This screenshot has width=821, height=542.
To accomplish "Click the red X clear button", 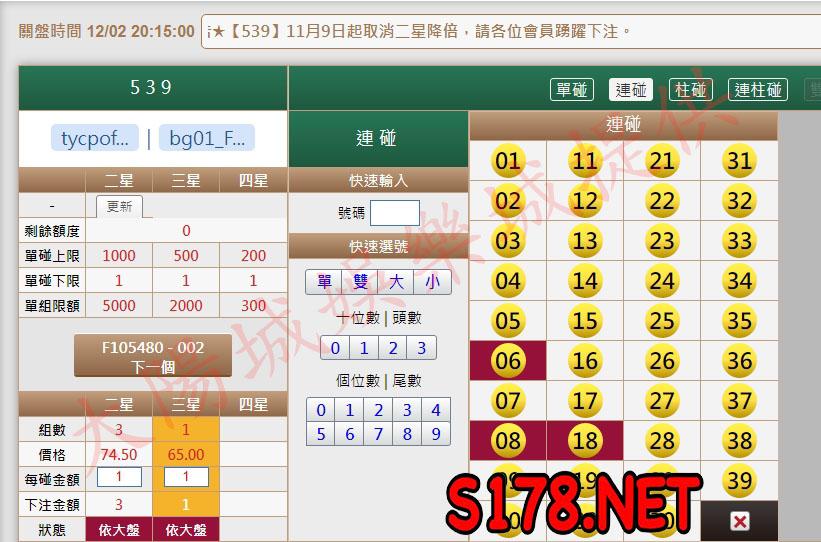I will pos(740,521).
